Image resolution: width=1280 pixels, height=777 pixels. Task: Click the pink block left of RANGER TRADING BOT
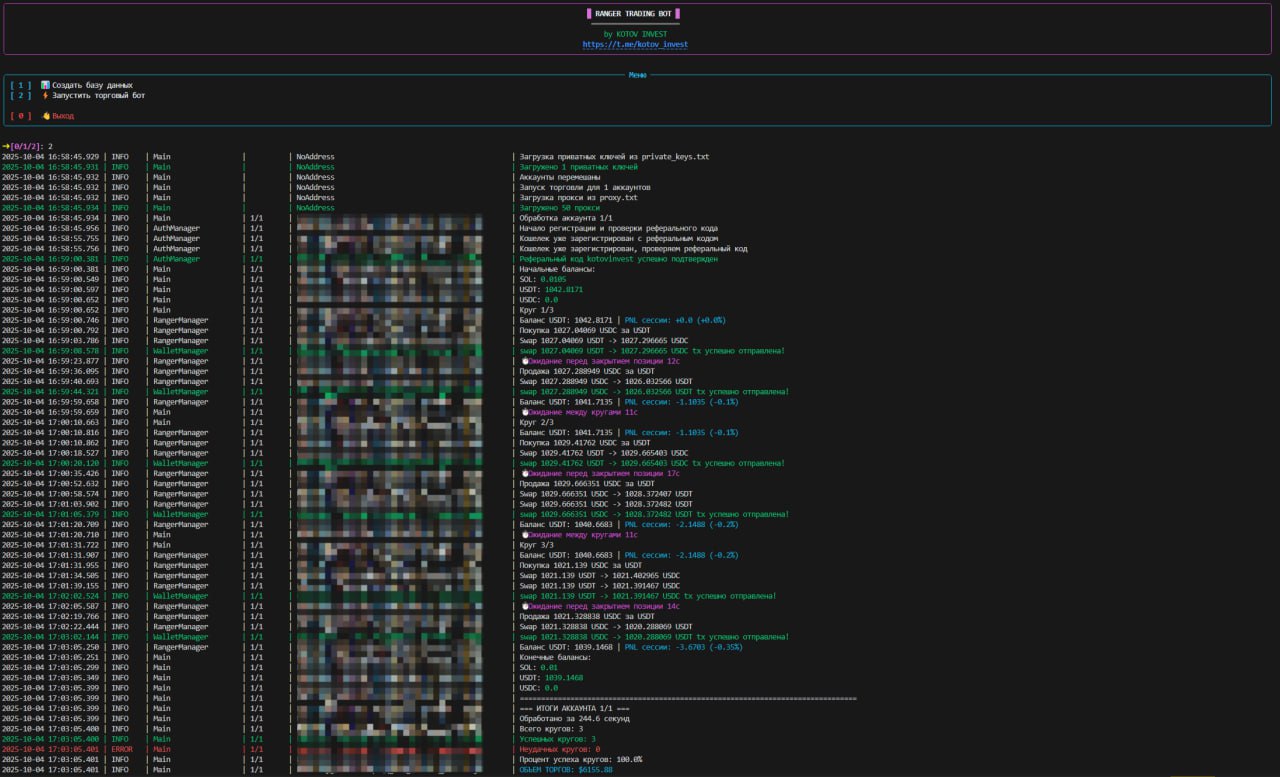point(588,14)
